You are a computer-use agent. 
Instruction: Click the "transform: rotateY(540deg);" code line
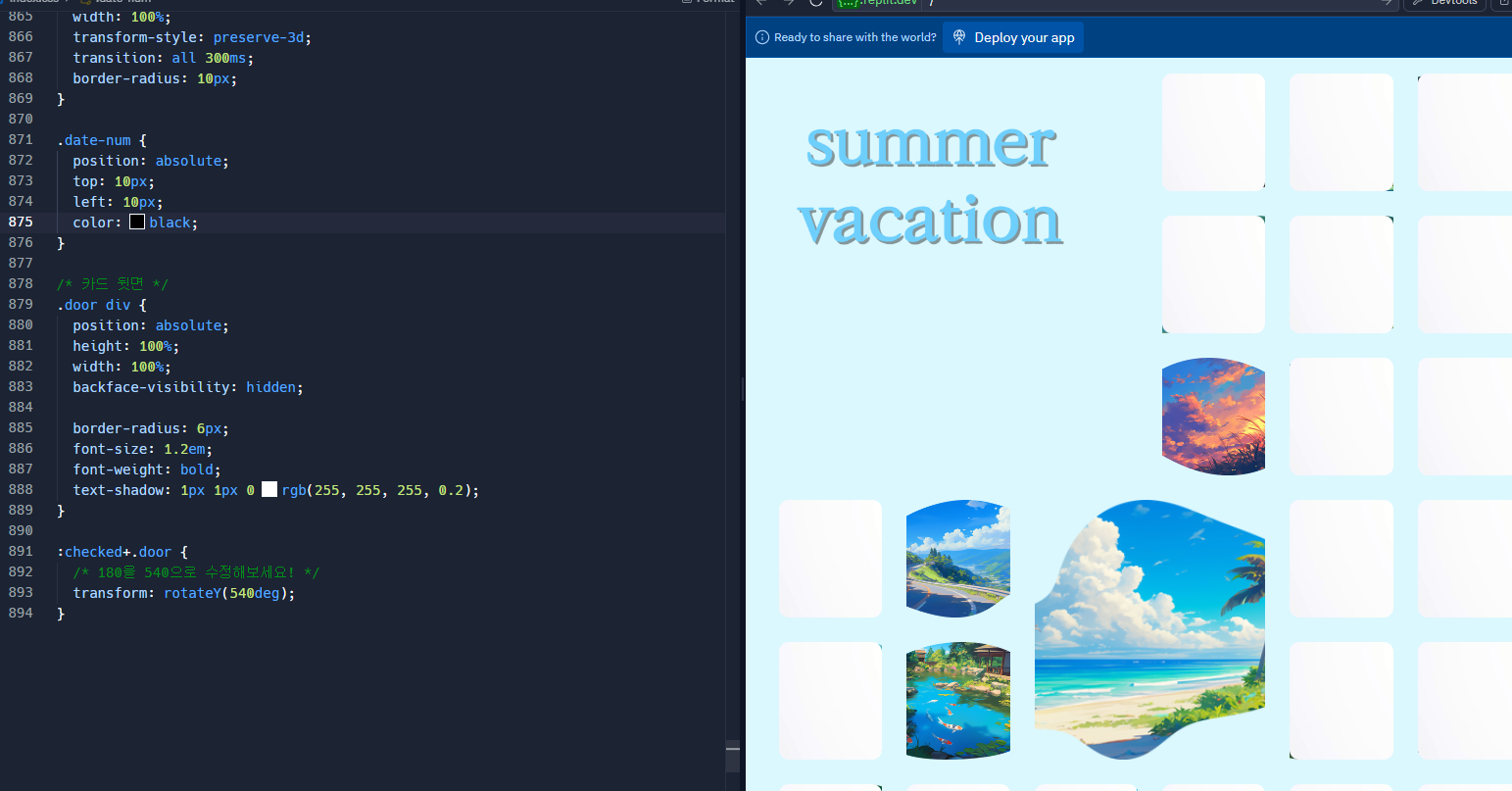point(183,593)
